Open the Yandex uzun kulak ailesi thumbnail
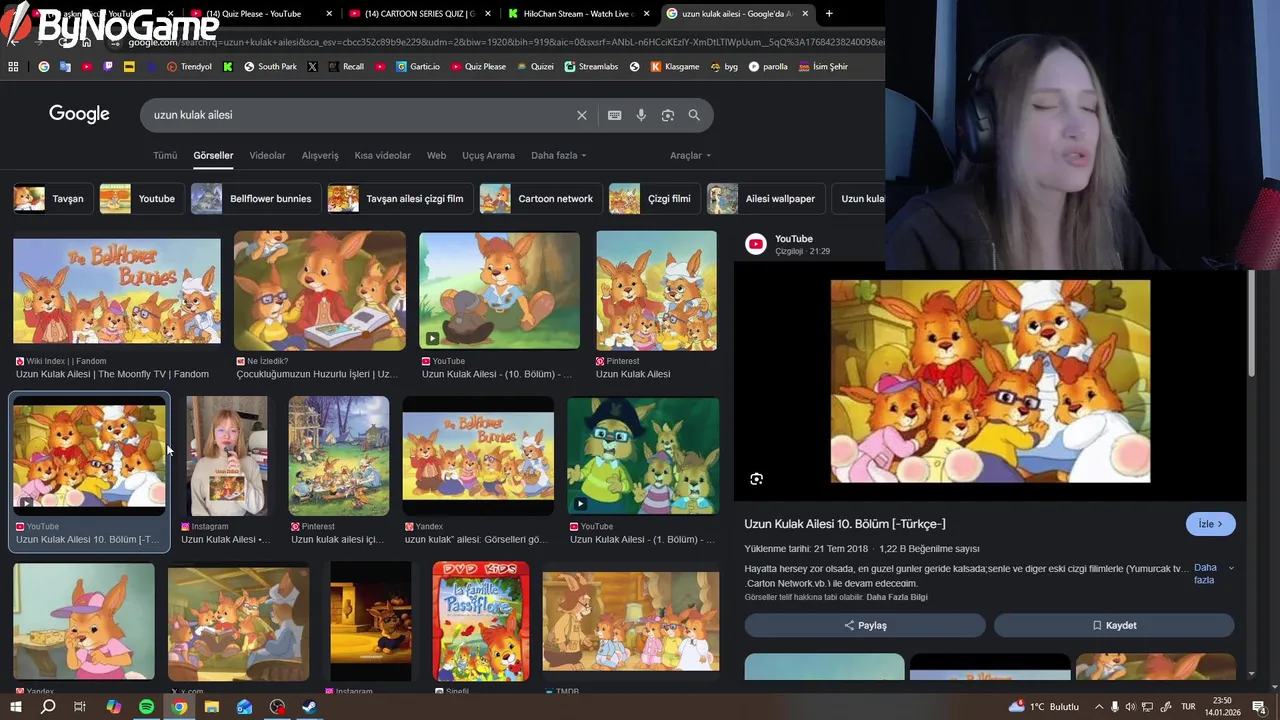Image resolution: width=1280 pixels, height=720 pixels. pyautogui.click(x=478, y=456)
